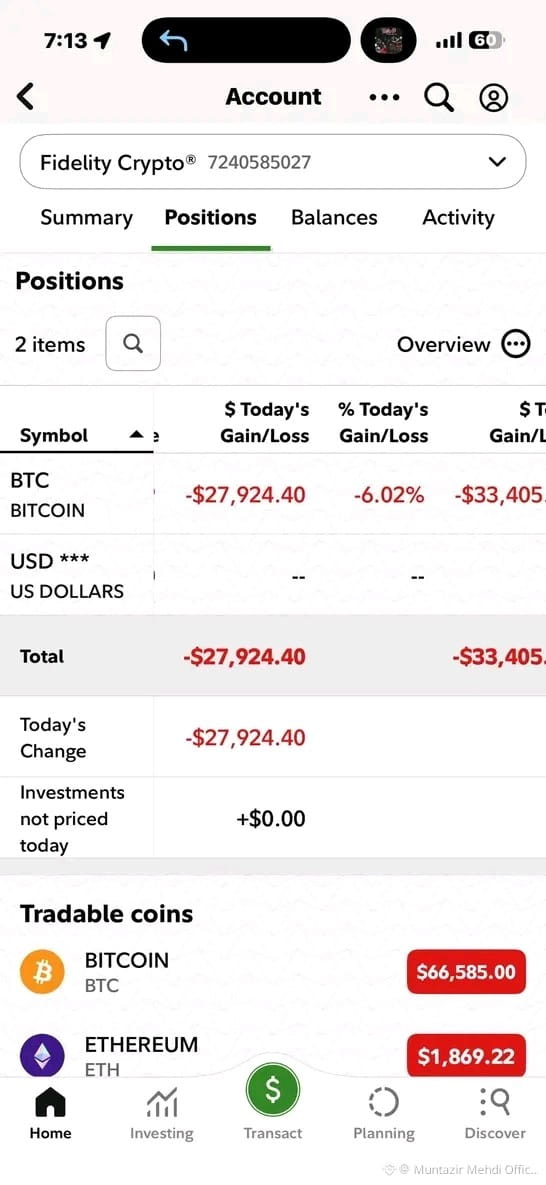Image resolution: width=546 pixels, height=1185 pixels.
Task: Tap the iOS return-to-app arrow pill
Action: pyautogui.click(x=247, y=40)
